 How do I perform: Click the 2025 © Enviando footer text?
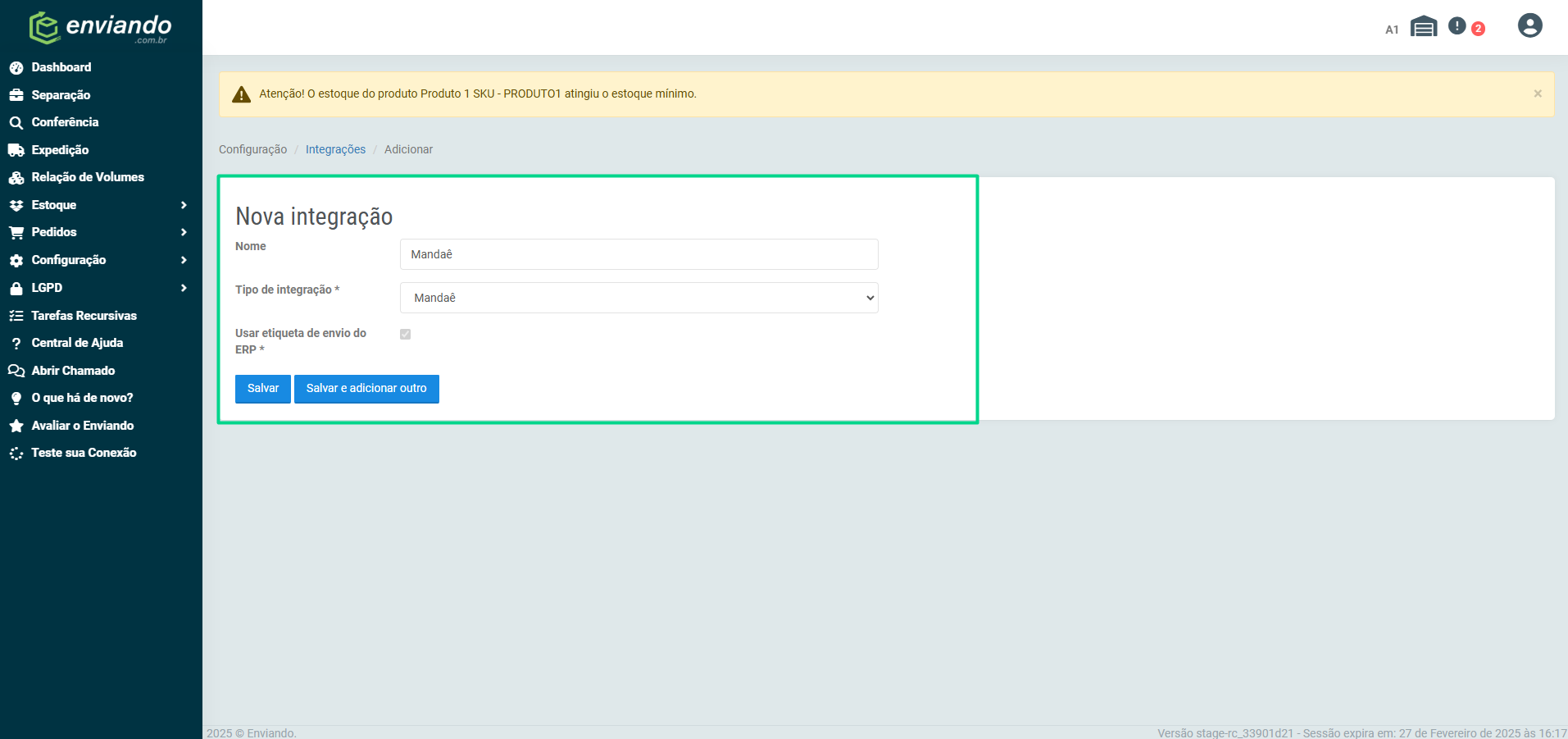pyautogui.click(x=252, y=732)
